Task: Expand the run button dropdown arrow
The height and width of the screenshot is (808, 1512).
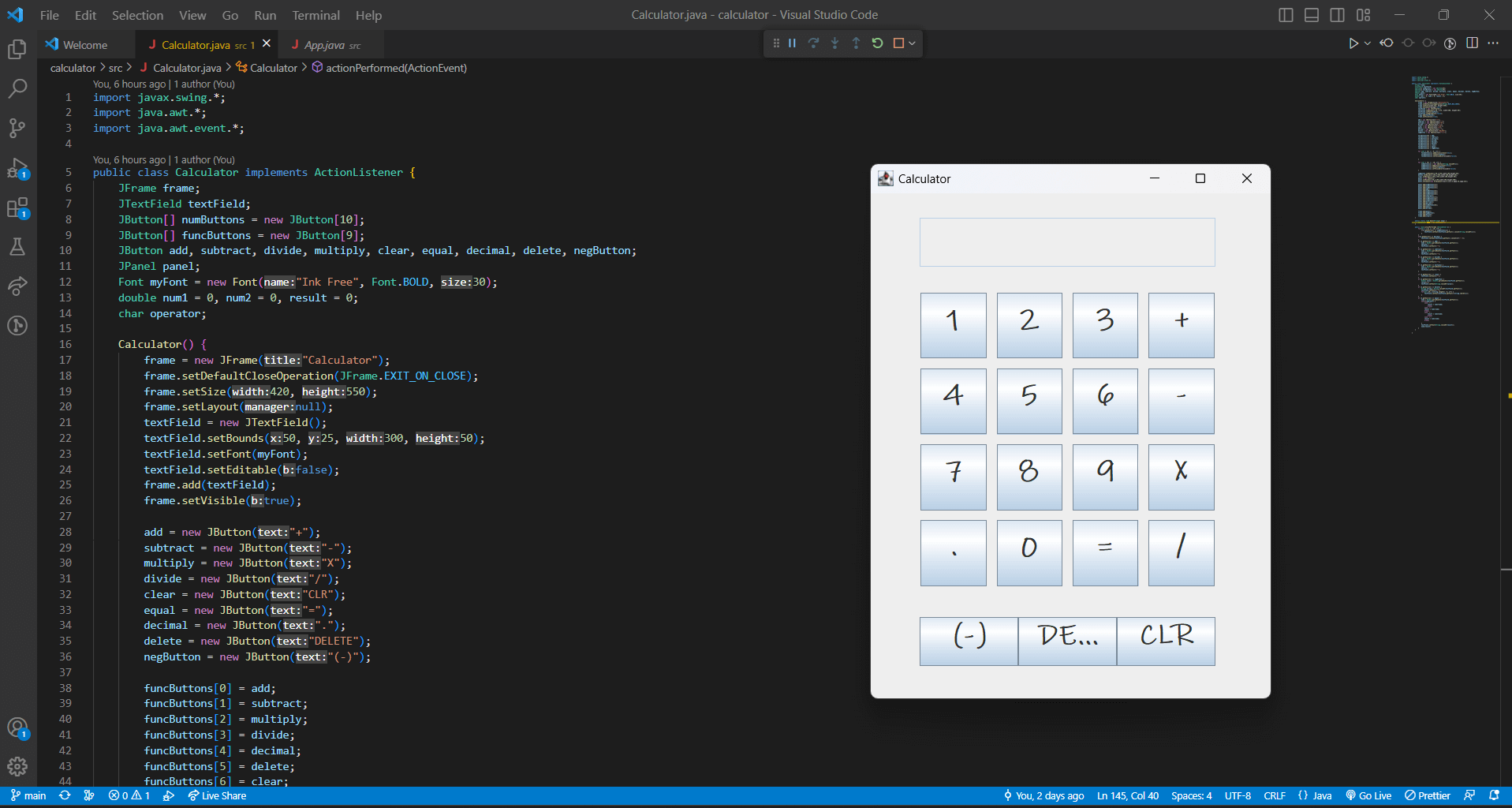Action: 1368,43
